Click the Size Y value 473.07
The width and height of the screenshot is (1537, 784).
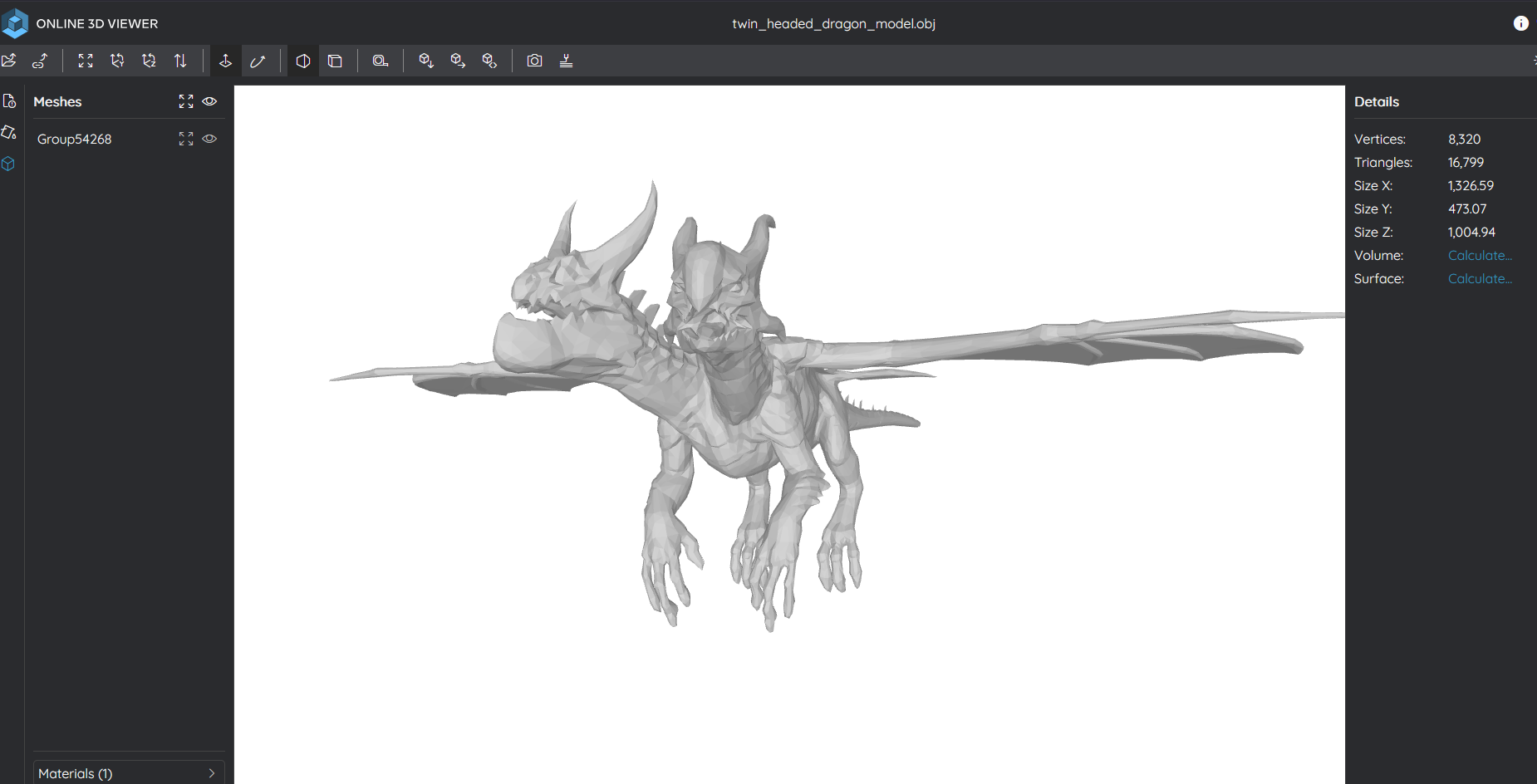(1467, 209)
